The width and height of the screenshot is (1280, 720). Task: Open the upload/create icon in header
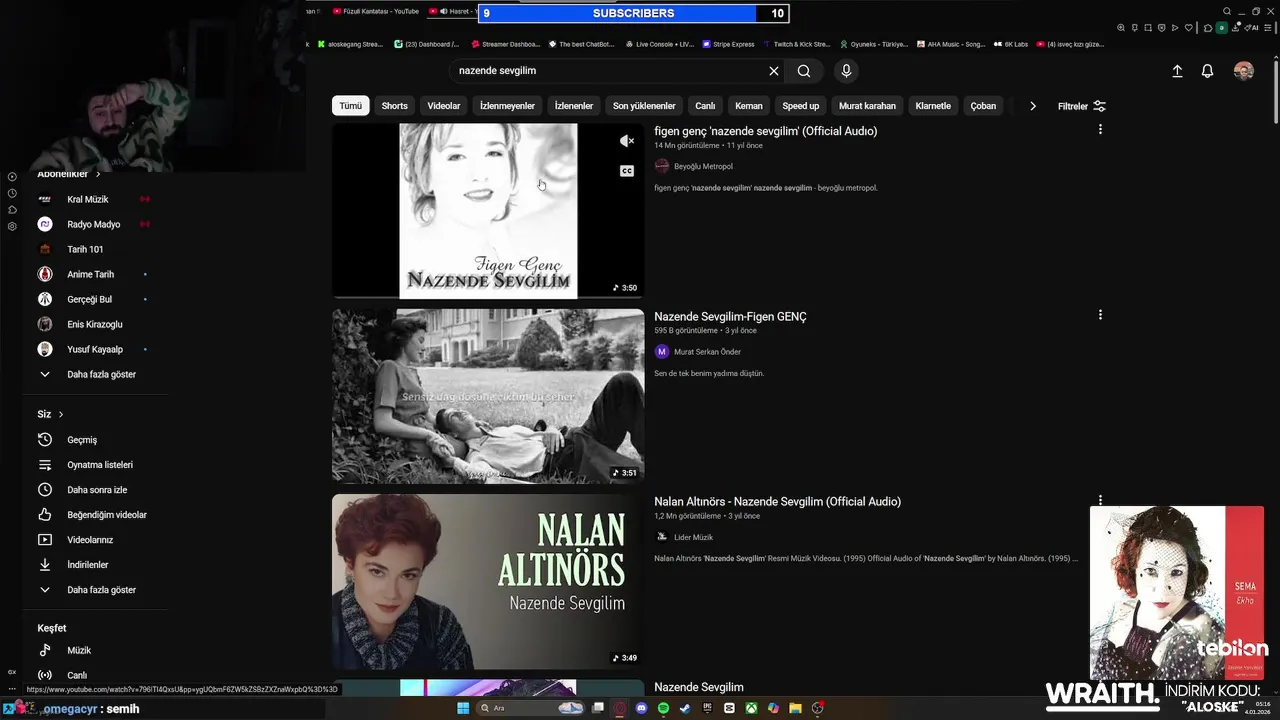pos(1177,71)
